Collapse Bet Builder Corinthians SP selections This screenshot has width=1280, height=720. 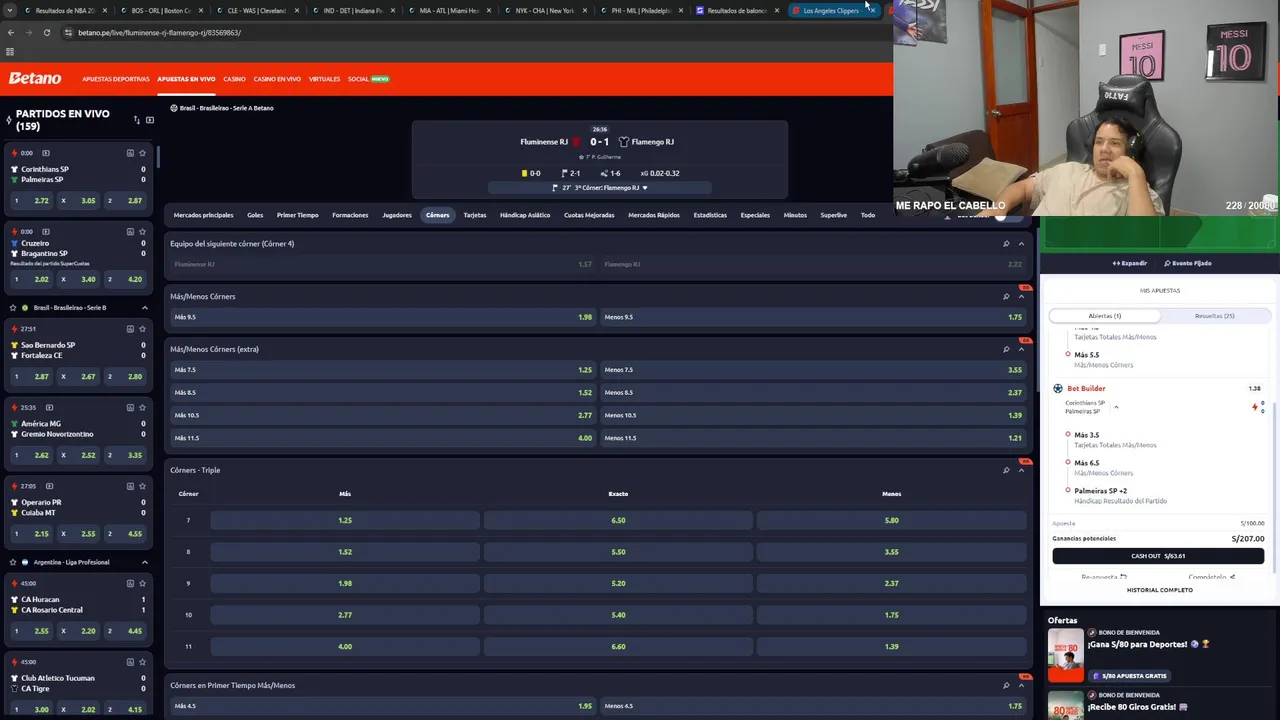tap(1116, 407)
